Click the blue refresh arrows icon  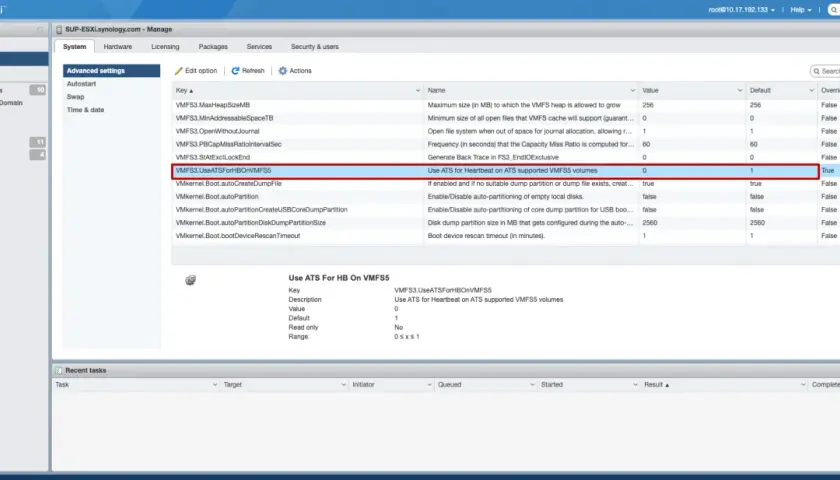click(235, 71)
